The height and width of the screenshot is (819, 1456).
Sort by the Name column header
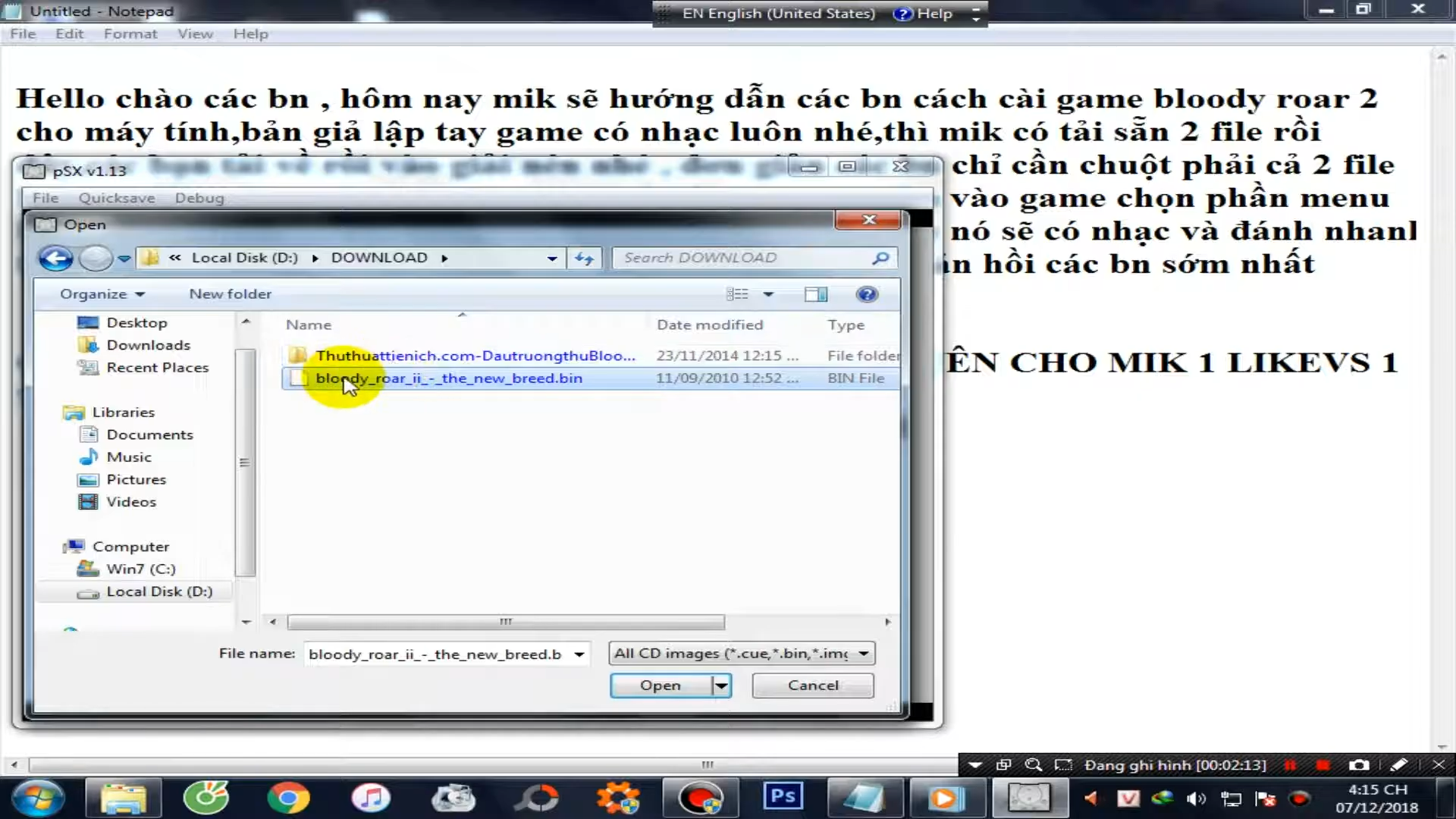click(x=309, y=325)
